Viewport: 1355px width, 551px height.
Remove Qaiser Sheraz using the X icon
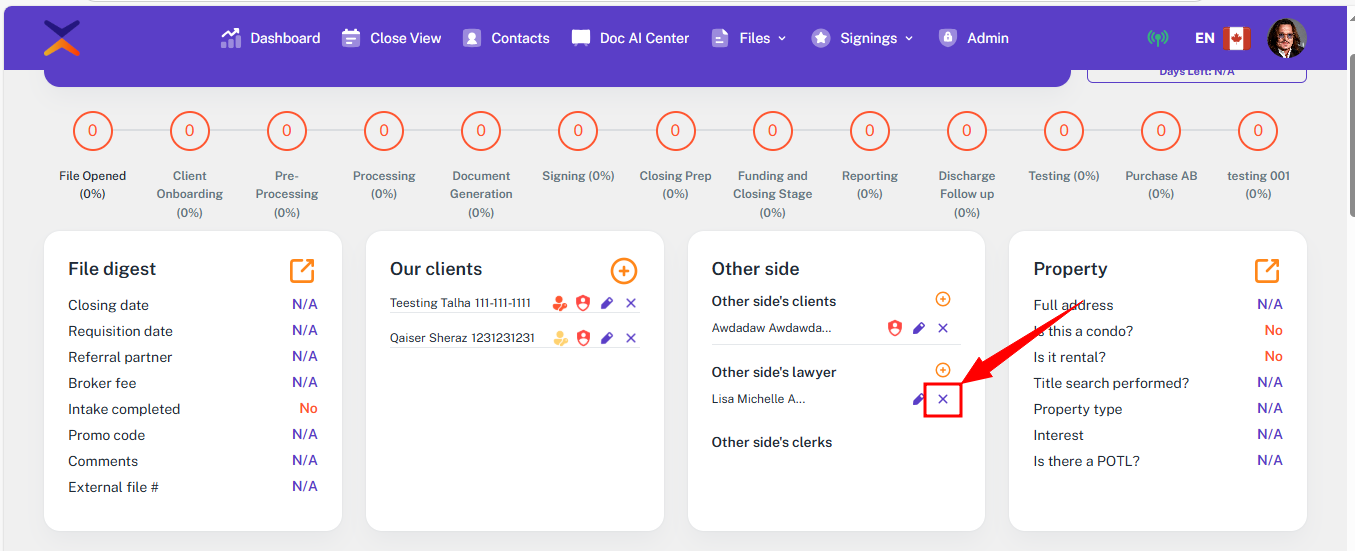point(631,338)
